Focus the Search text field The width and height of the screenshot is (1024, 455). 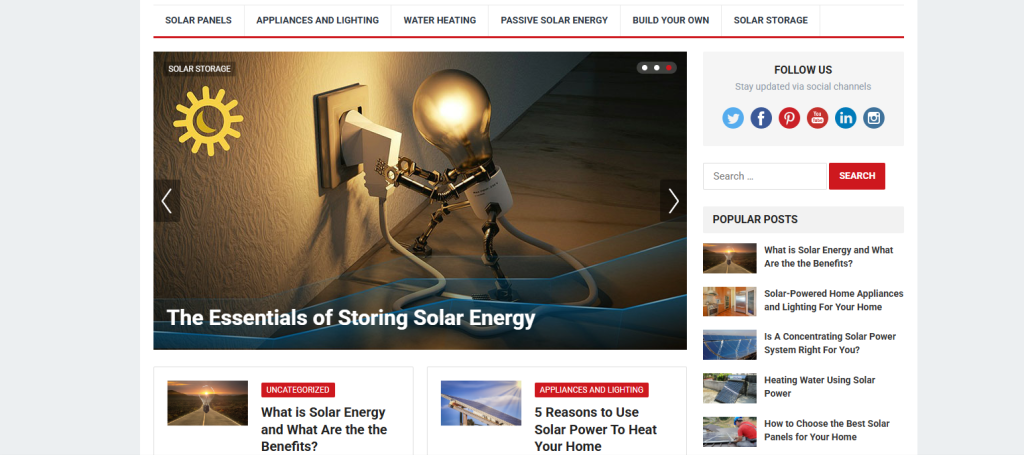coord(765,176)
